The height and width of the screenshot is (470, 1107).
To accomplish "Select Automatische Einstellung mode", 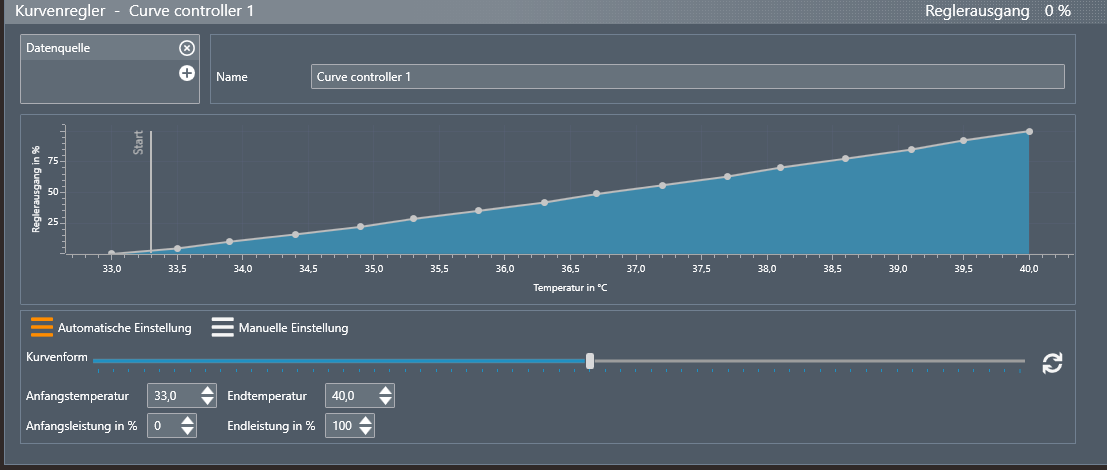I will point(110,328).
